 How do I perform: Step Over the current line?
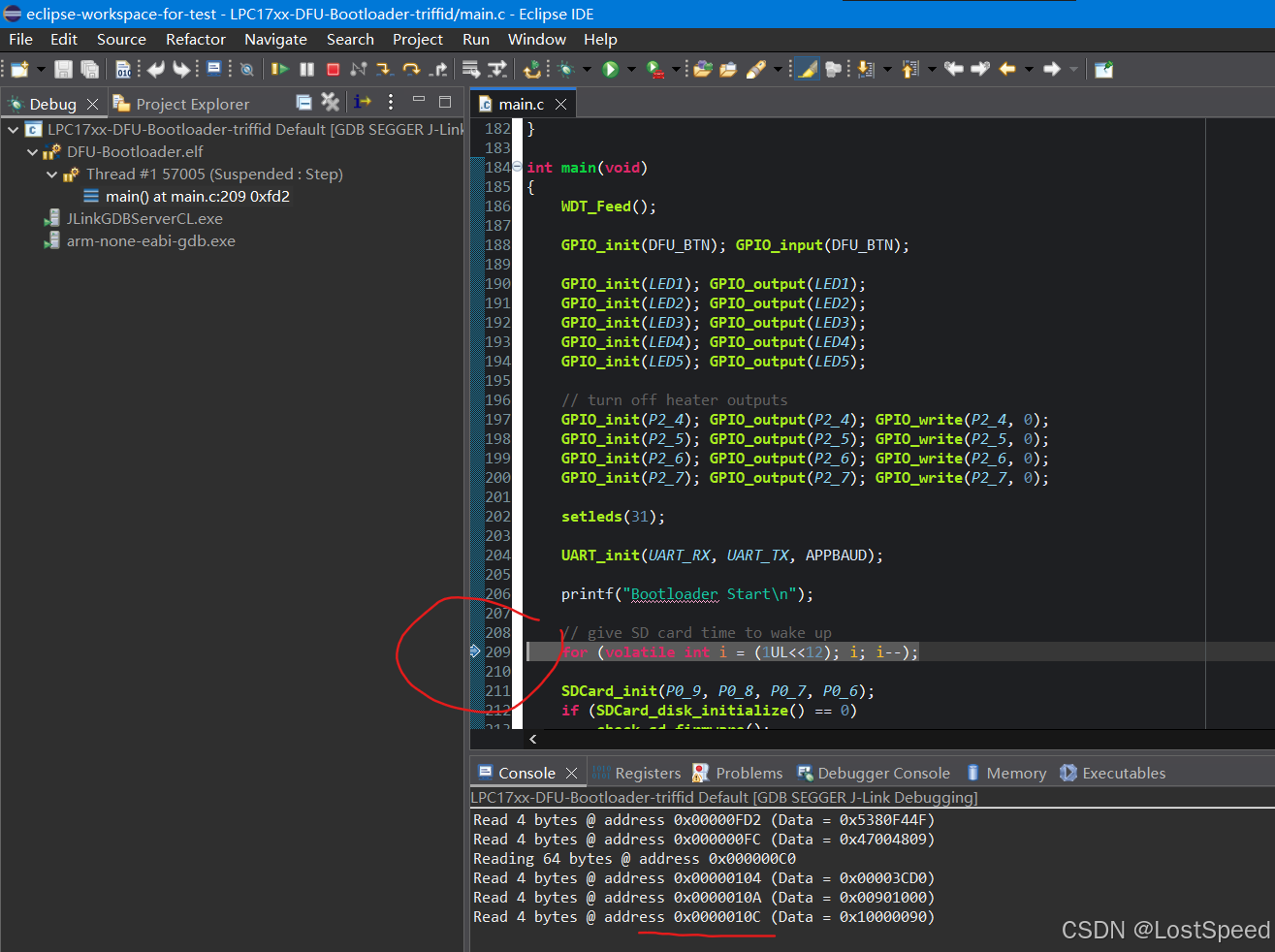coord(411,69)
